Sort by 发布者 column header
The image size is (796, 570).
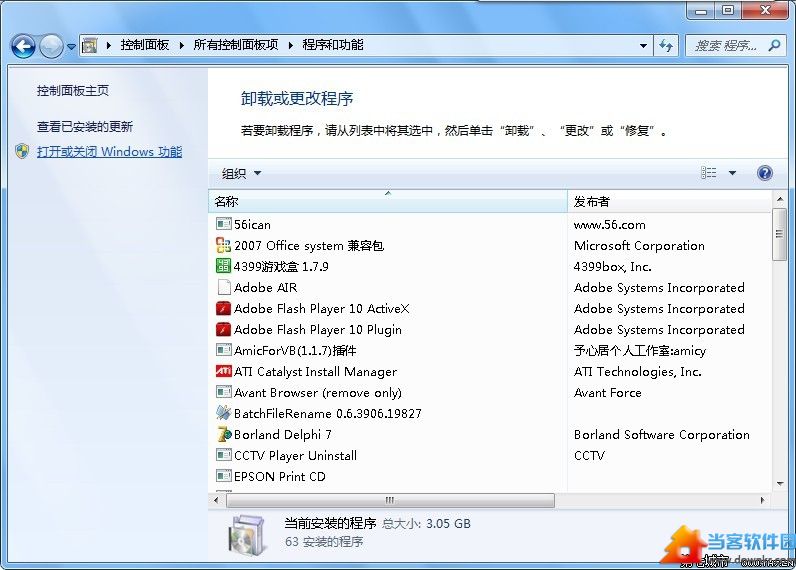pos(670,202)
